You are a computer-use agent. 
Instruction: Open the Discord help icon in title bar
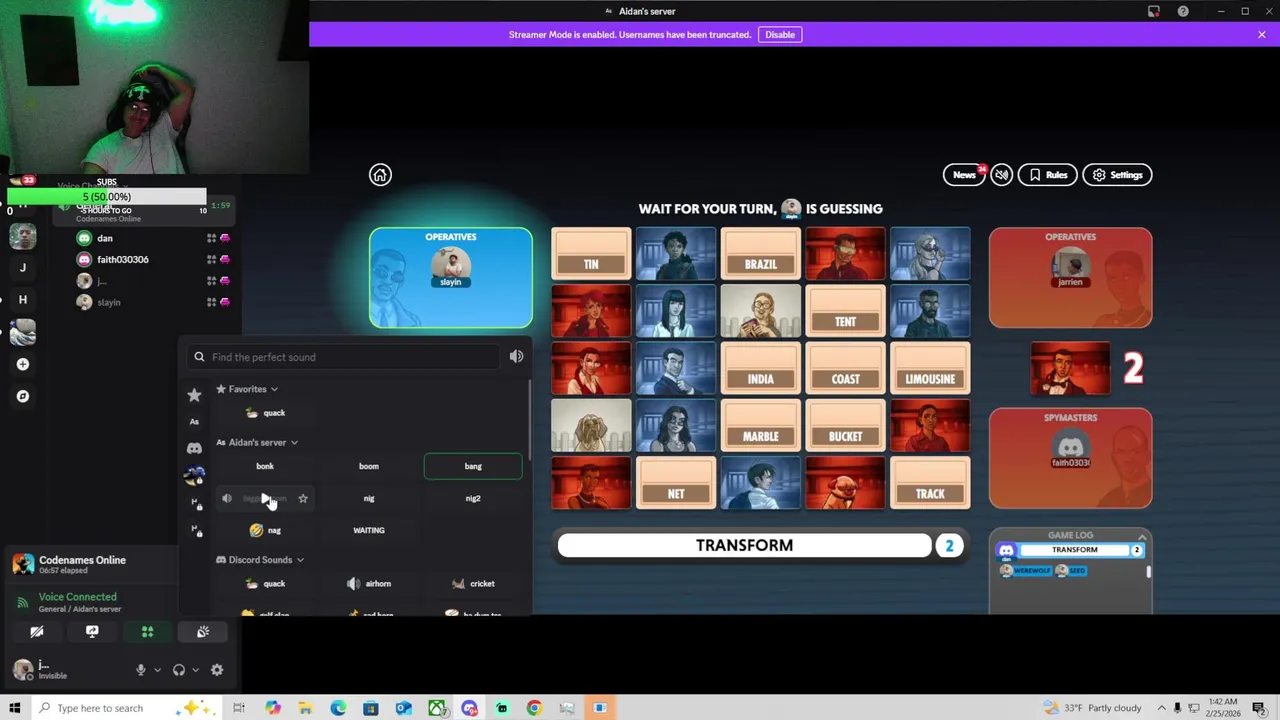click(1183, 11)
